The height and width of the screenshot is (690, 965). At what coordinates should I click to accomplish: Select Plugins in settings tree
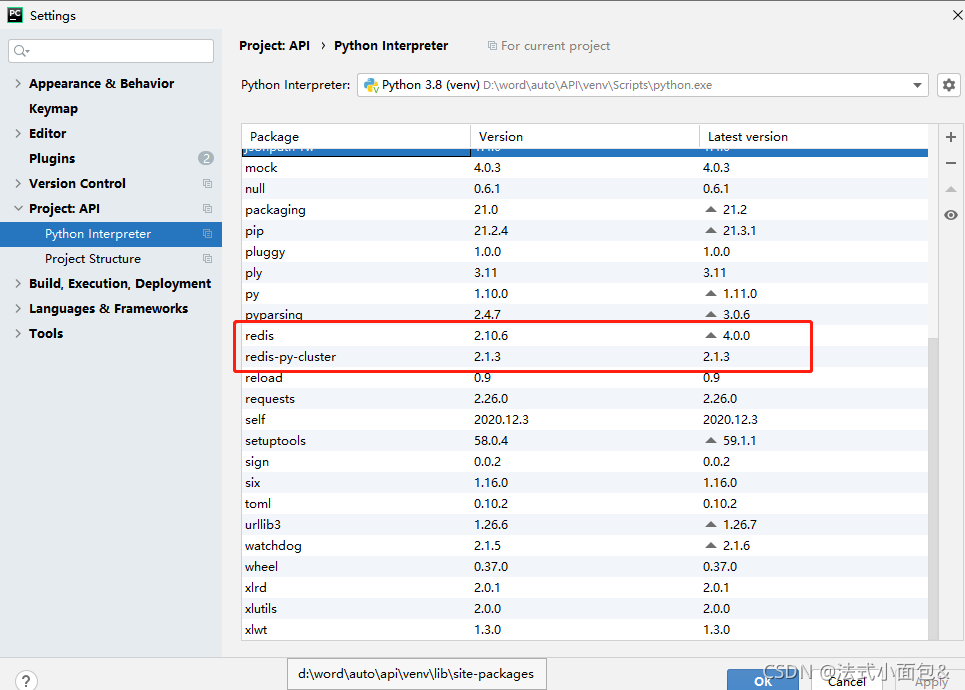point(52,158)
